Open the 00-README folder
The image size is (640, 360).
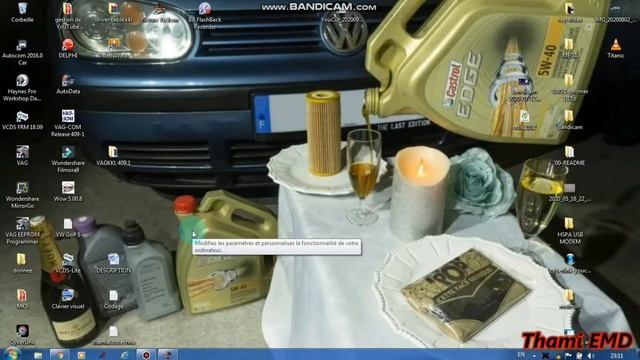pyautogui.click(x=569, y=156)
